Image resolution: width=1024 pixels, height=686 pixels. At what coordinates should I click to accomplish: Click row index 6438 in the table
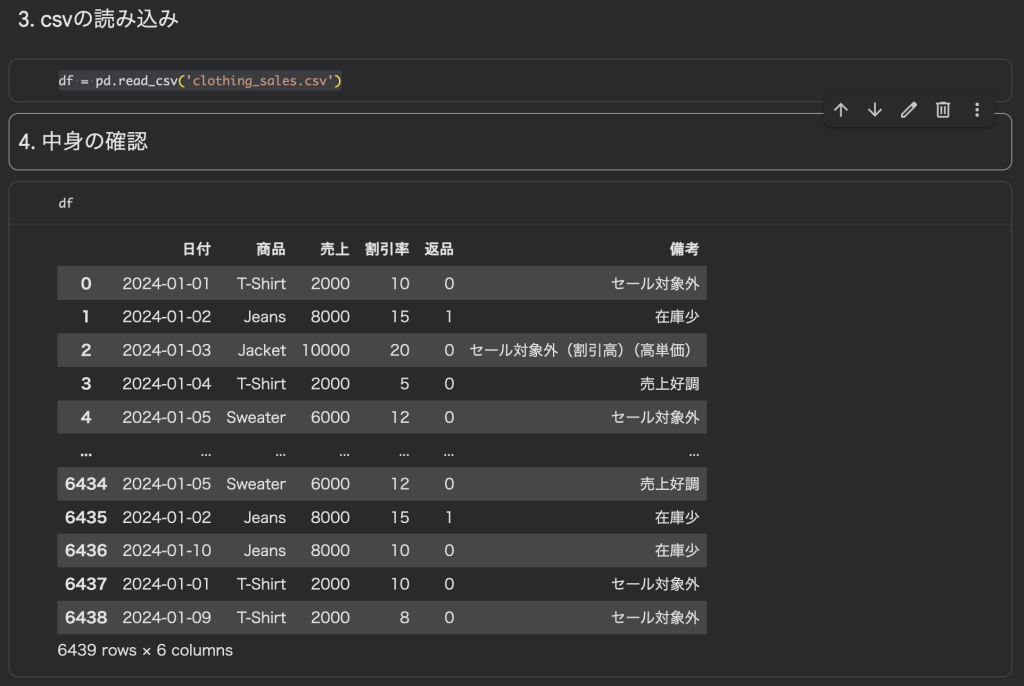click(85, 618)
